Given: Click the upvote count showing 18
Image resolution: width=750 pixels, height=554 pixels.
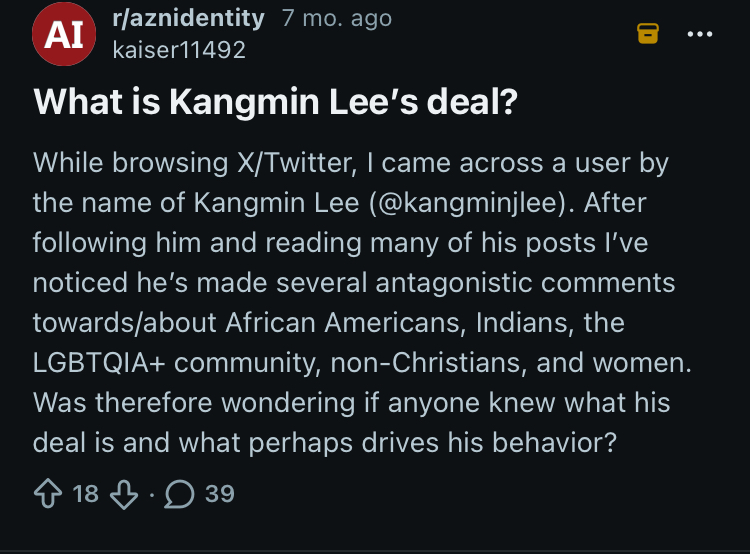Looking at the screenshot, I should 86,494.
